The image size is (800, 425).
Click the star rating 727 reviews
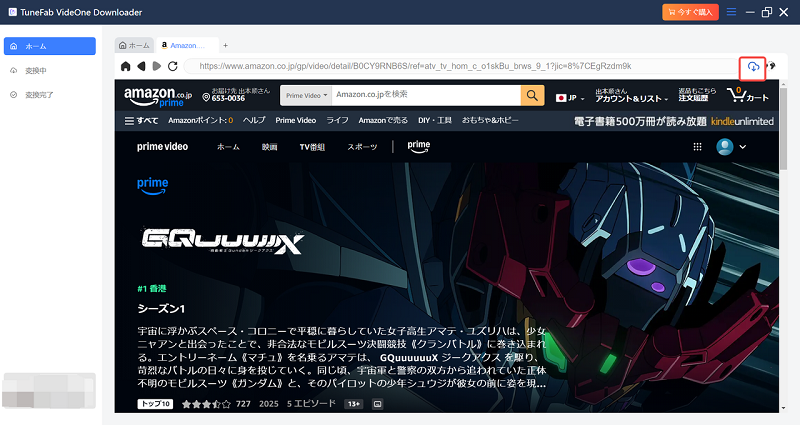(216, 404)
